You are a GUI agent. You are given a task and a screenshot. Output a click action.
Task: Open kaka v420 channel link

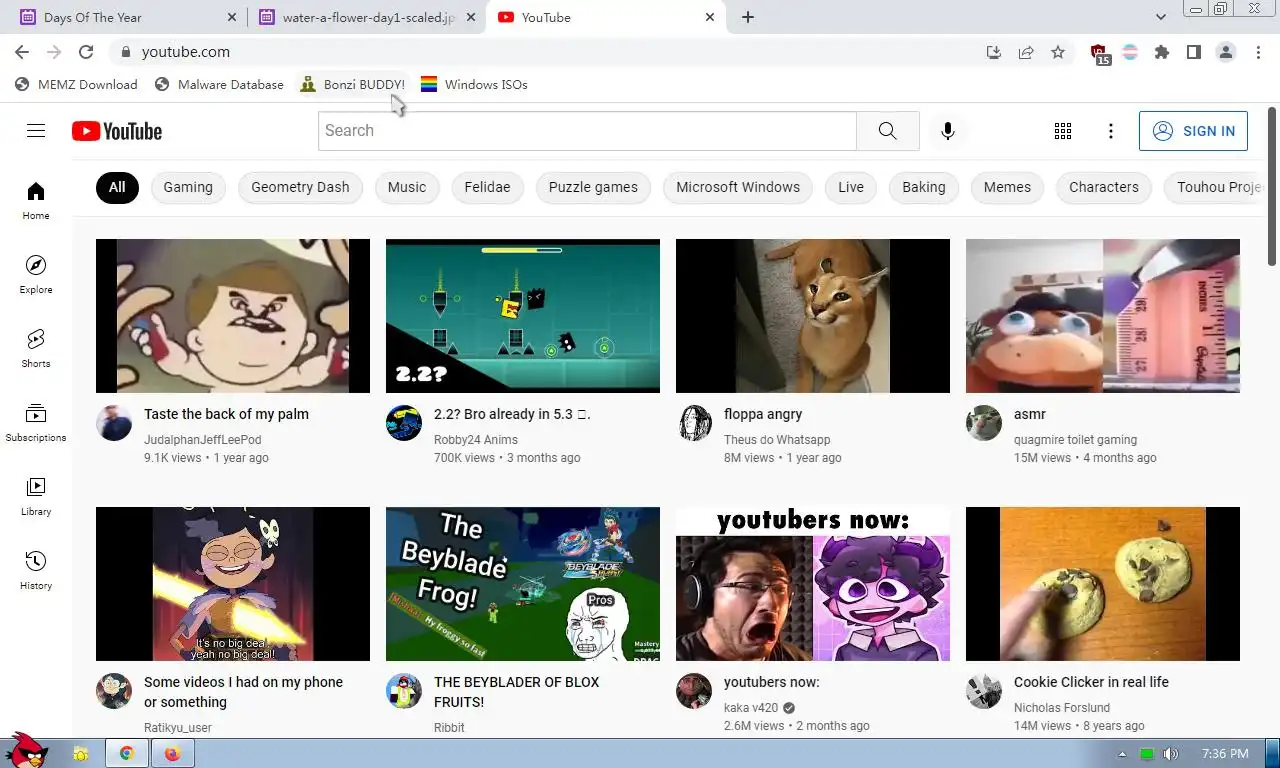751,708
